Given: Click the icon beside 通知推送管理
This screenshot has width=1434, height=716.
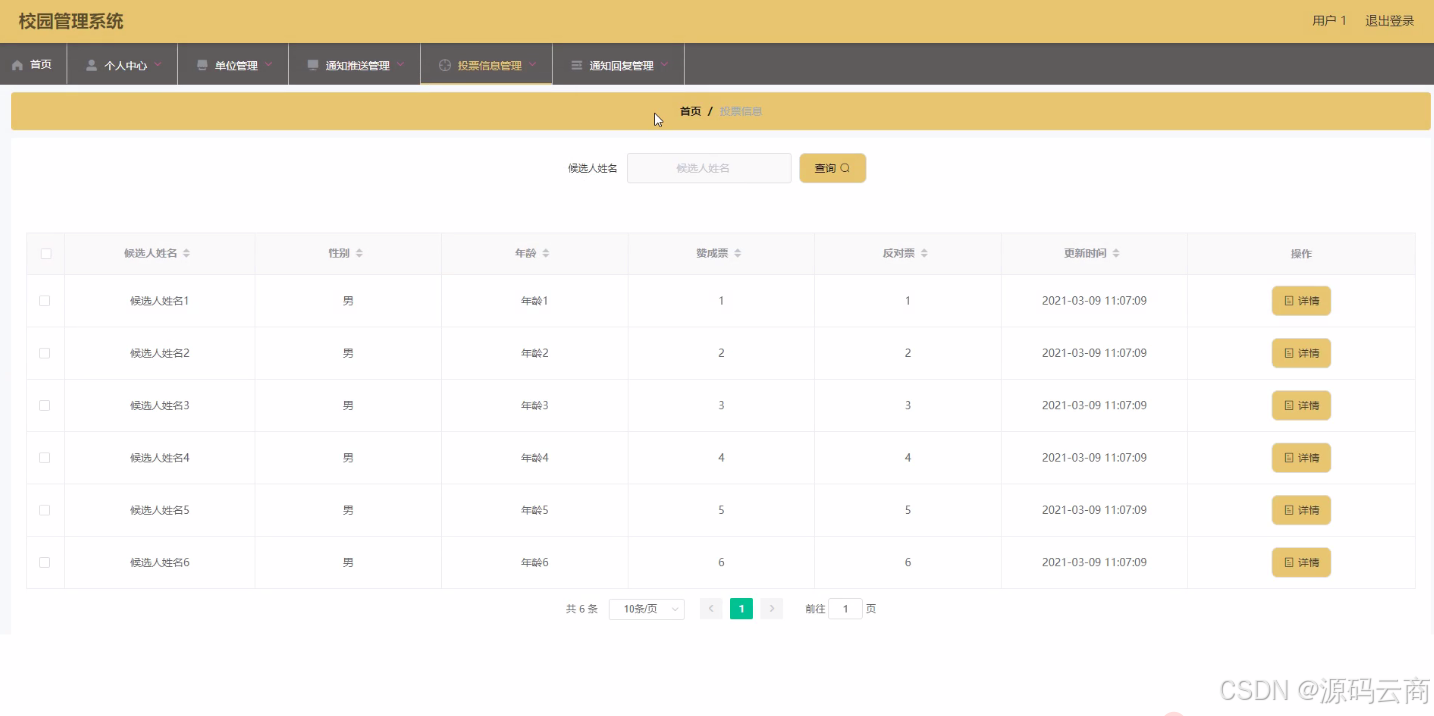Looking at the screenshot, I should (x=313, y=65).
